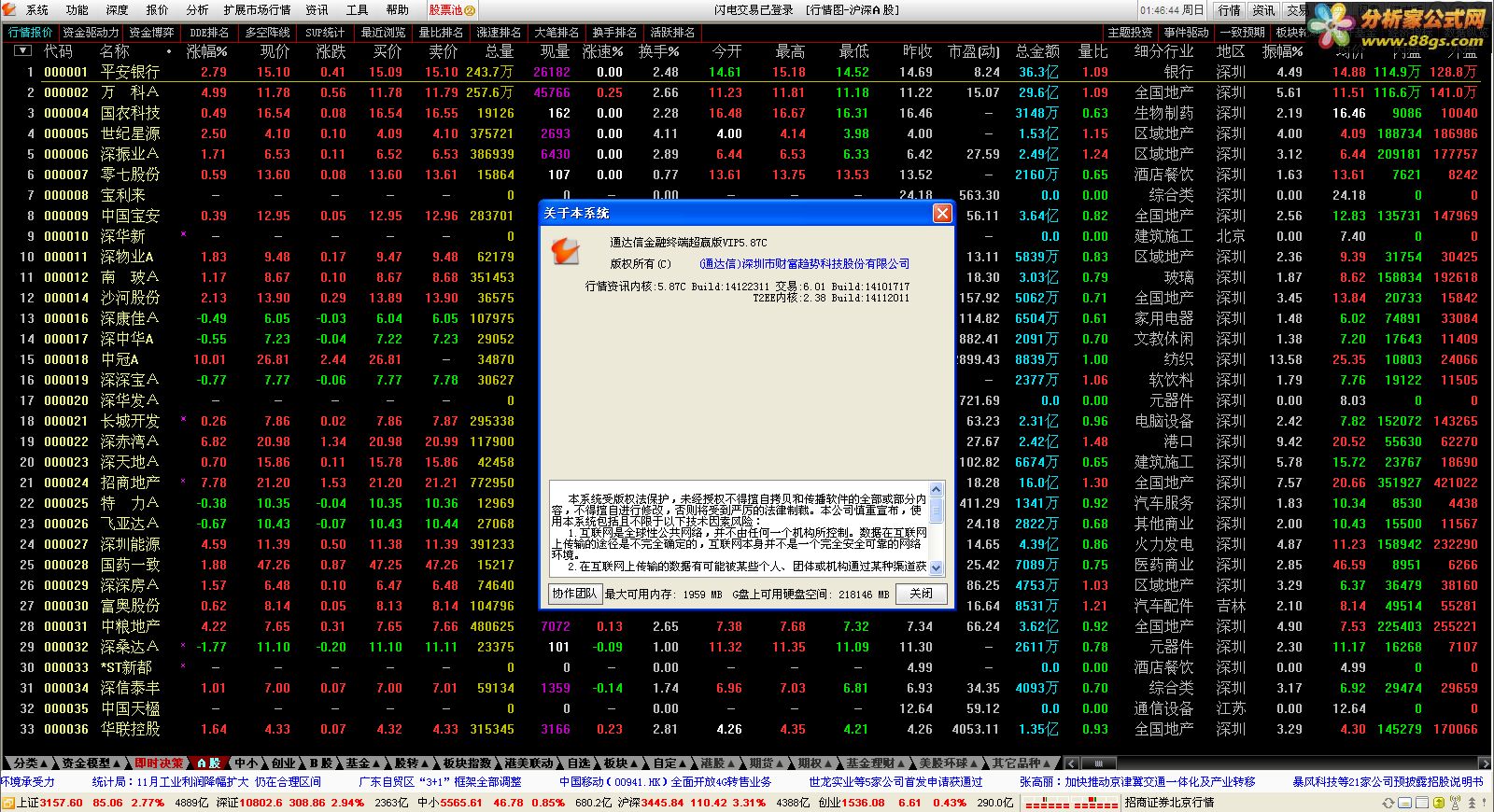Open the column dropdown arrow beside 代码 header

pos(22,51)
